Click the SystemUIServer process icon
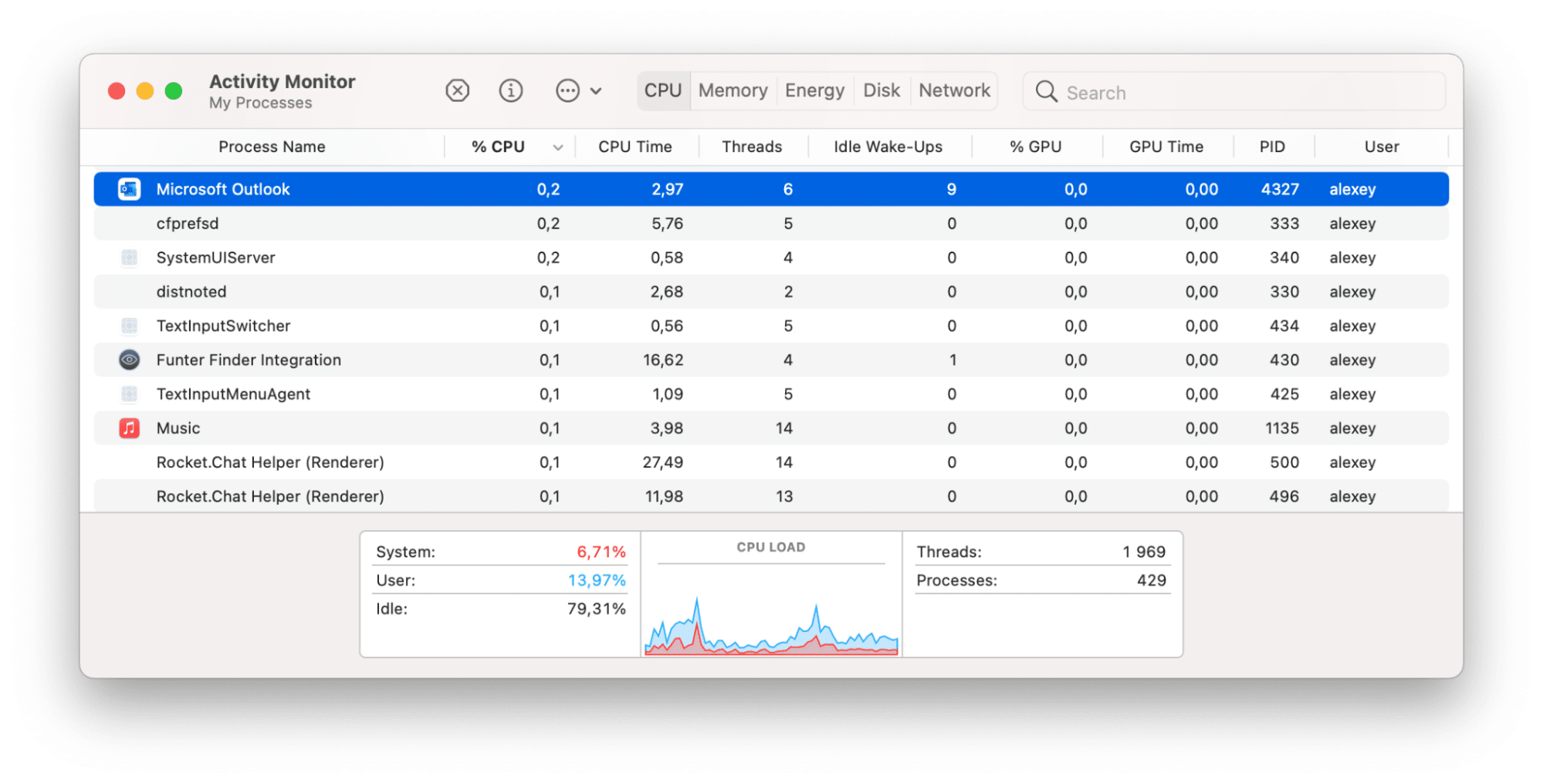1543x784 pixels. pyautogui.click(x=129, y=258)
